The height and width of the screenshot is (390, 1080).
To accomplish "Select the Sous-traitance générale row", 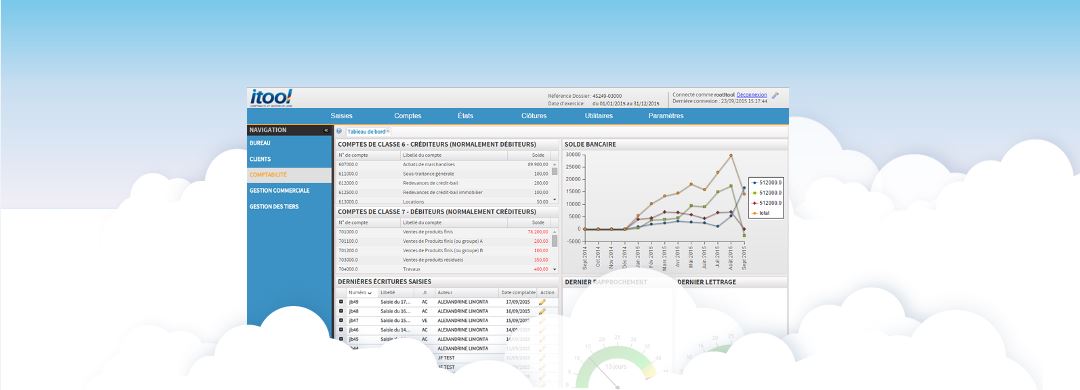I will (444, 174).
